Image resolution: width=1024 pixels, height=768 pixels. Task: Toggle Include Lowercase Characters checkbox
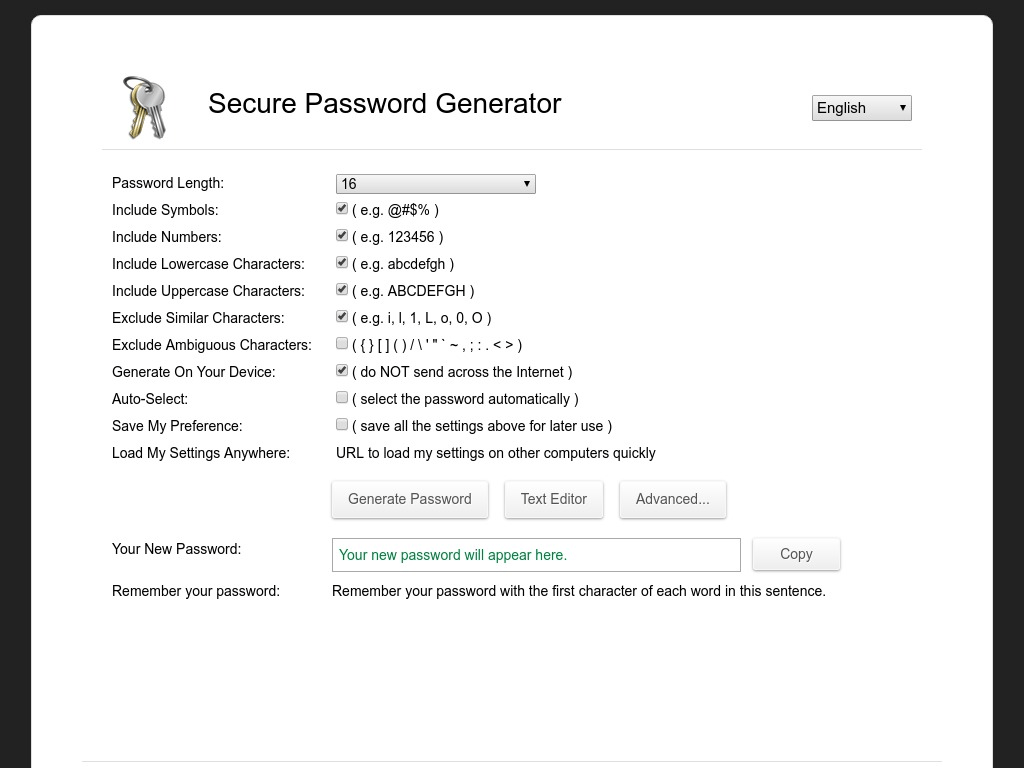342,263
